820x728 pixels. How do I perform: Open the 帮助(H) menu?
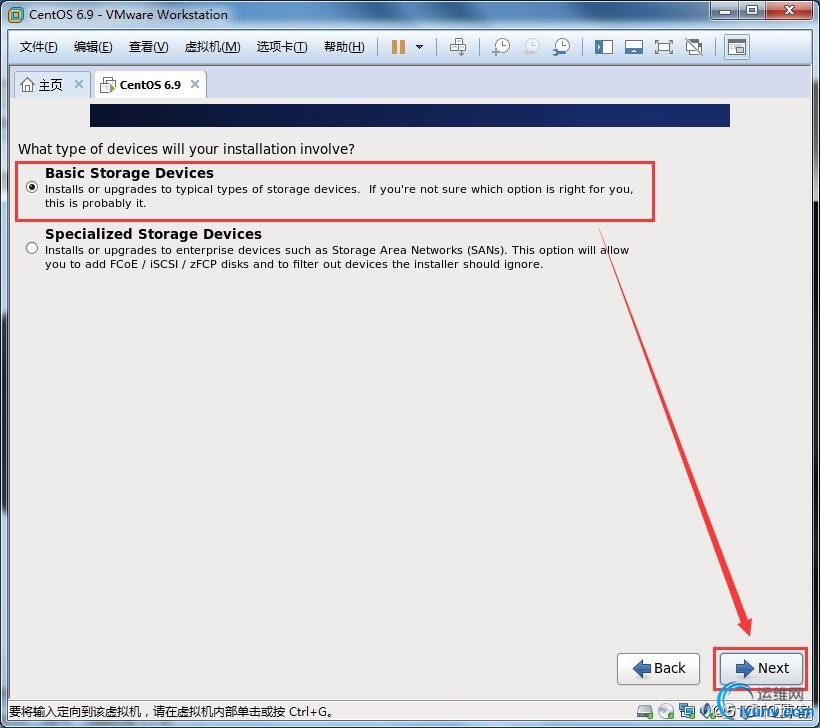[344, 47]
